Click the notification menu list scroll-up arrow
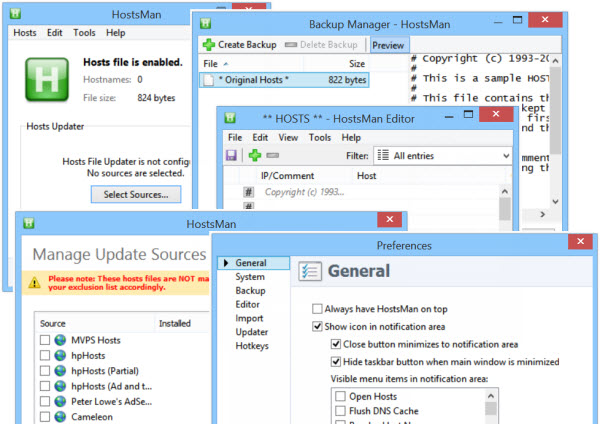 click(491, 395)
